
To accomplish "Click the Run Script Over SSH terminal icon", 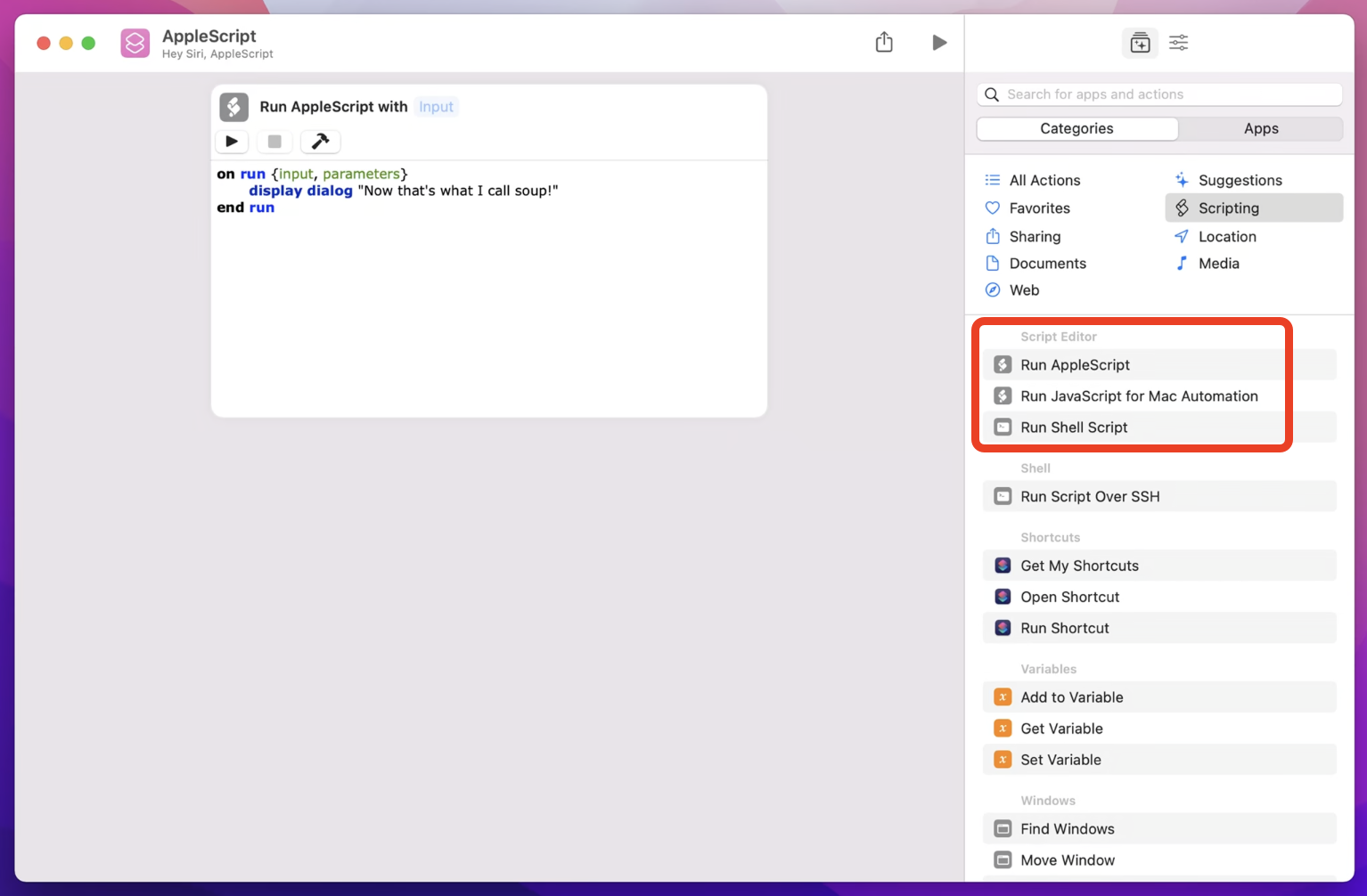I will [1003, 496].
